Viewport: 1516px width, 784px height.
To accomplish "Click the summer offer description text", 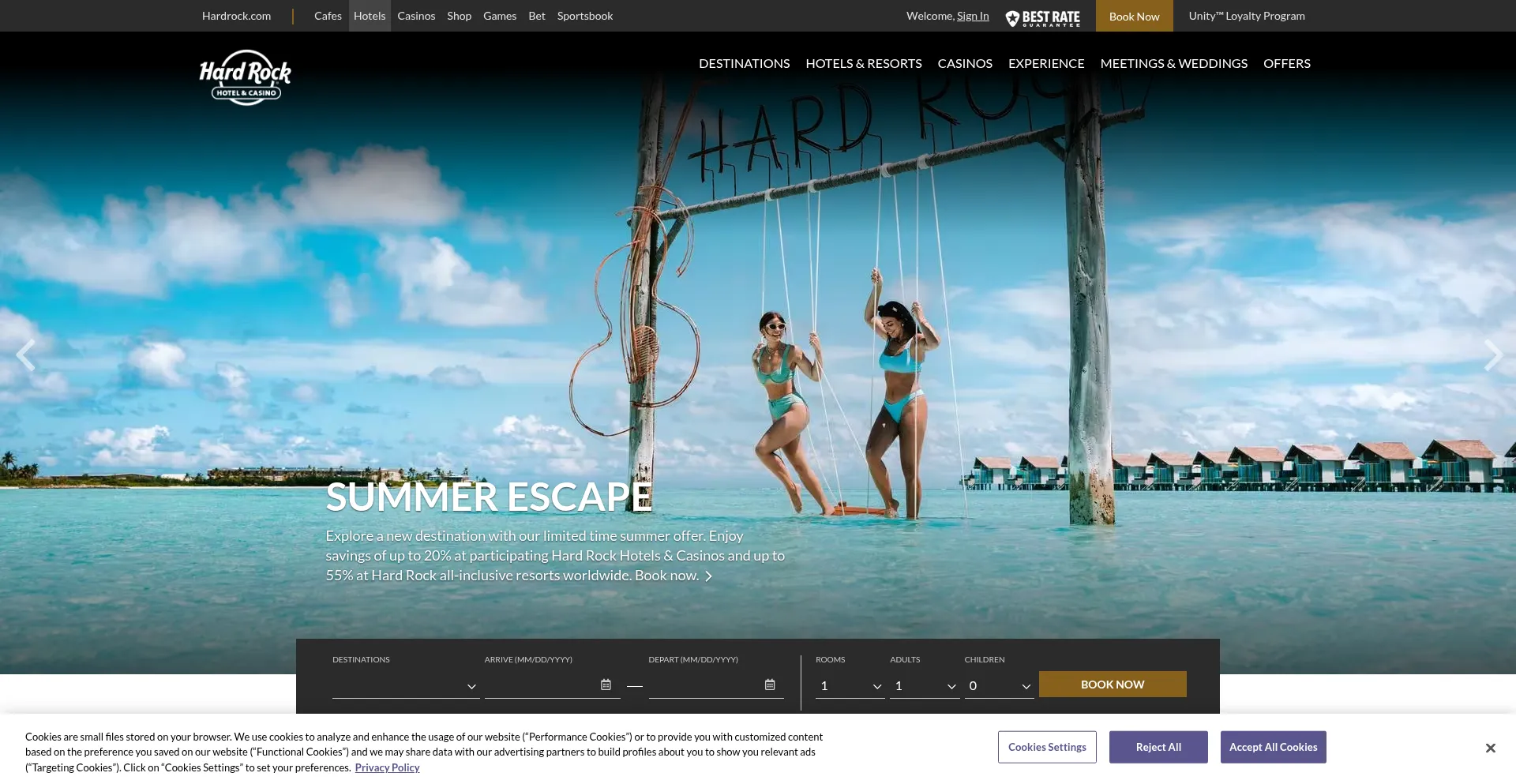I will pos(555,556).
